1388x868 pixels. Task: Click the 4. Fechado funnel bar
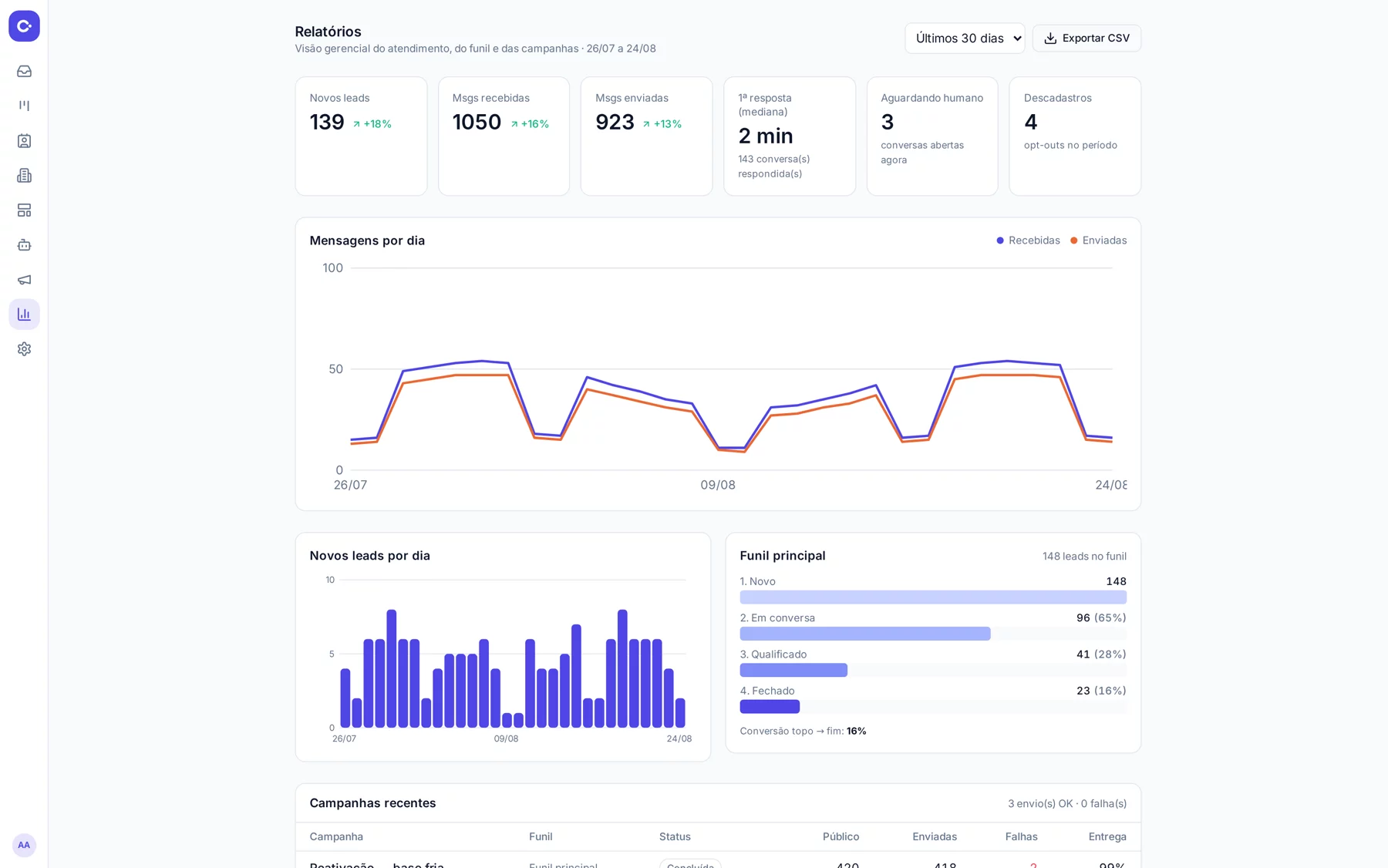click(x=770, y=706)
